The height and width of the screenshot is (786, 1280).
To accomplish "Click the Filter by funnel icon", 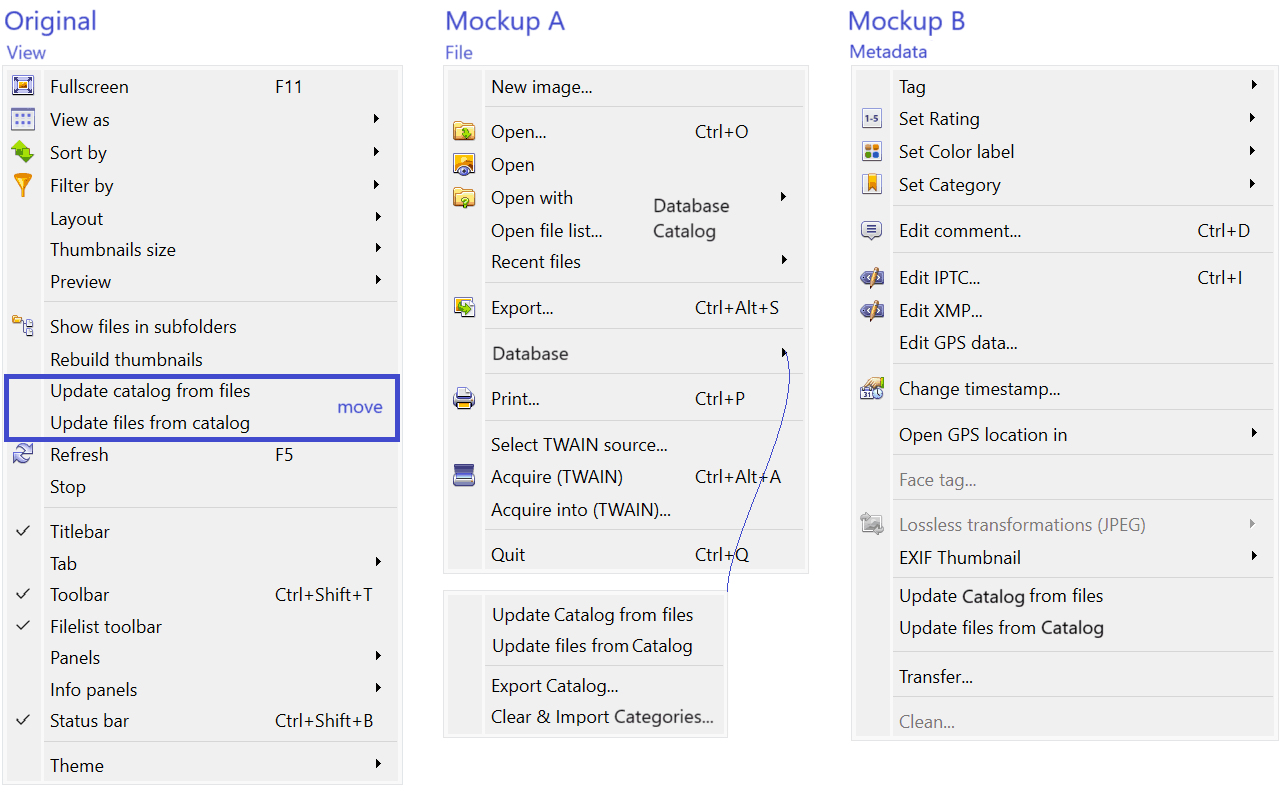I will click(x=23, y=185).
